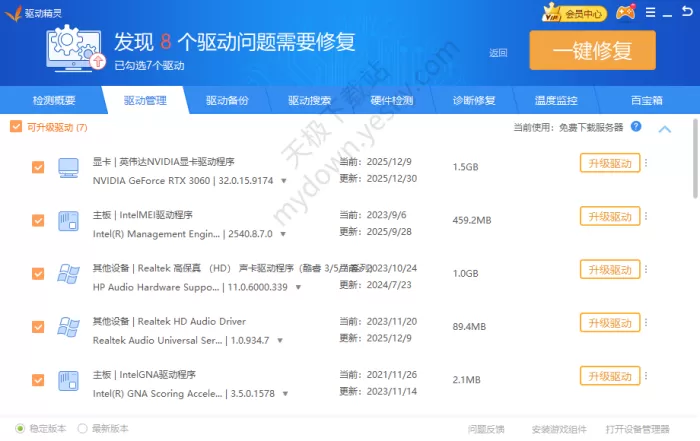Switch to the 驱动搜索 tab
The height and width of the screenshot is (441, 700).
309,100
